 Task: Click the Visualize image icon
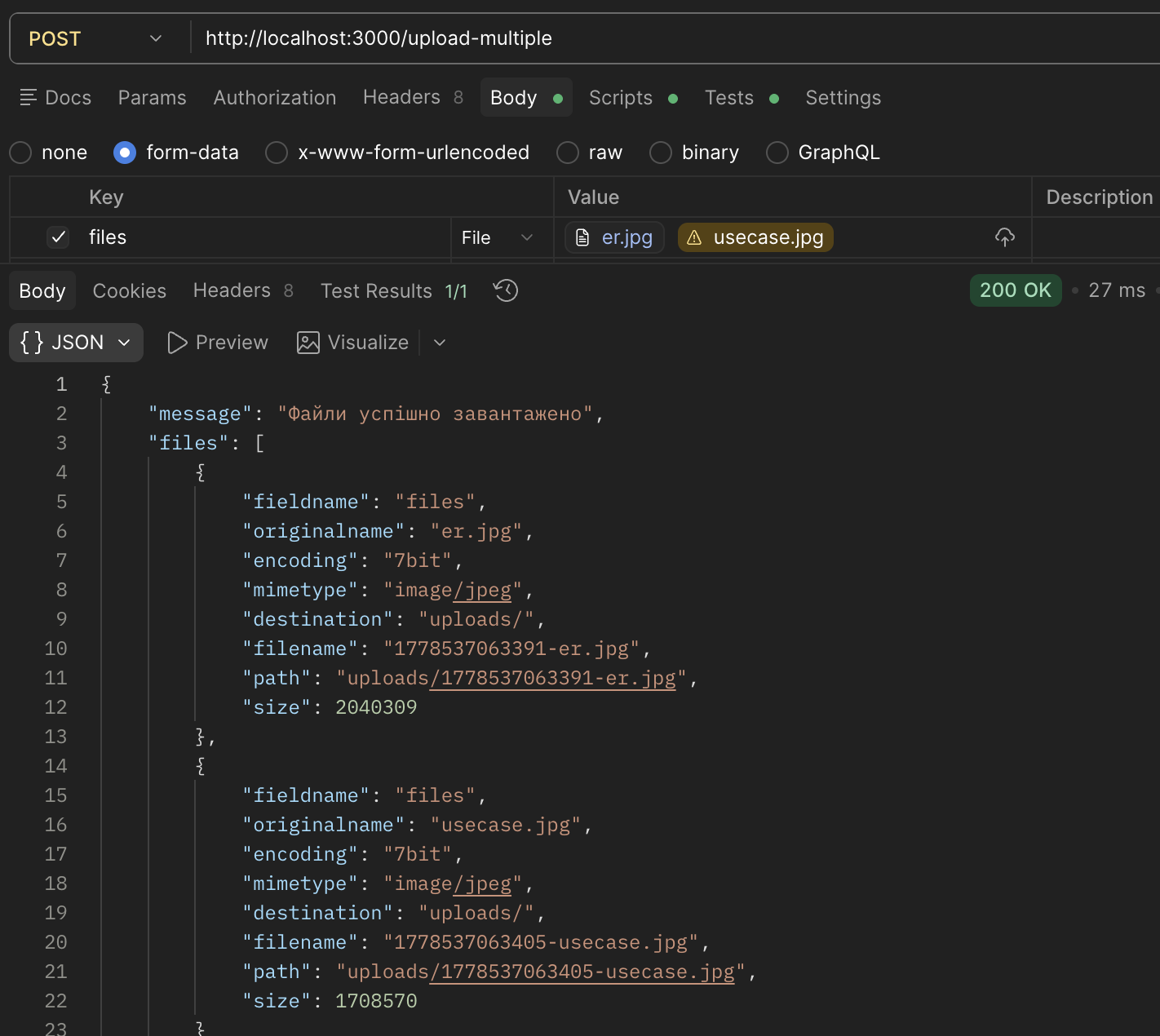tap(308, 343)
